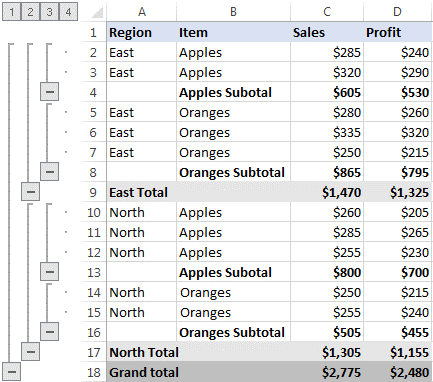This screenshot has height=382, width=433.
Task: Select the $800 subtotal cell
Action: tap(327, 272)
